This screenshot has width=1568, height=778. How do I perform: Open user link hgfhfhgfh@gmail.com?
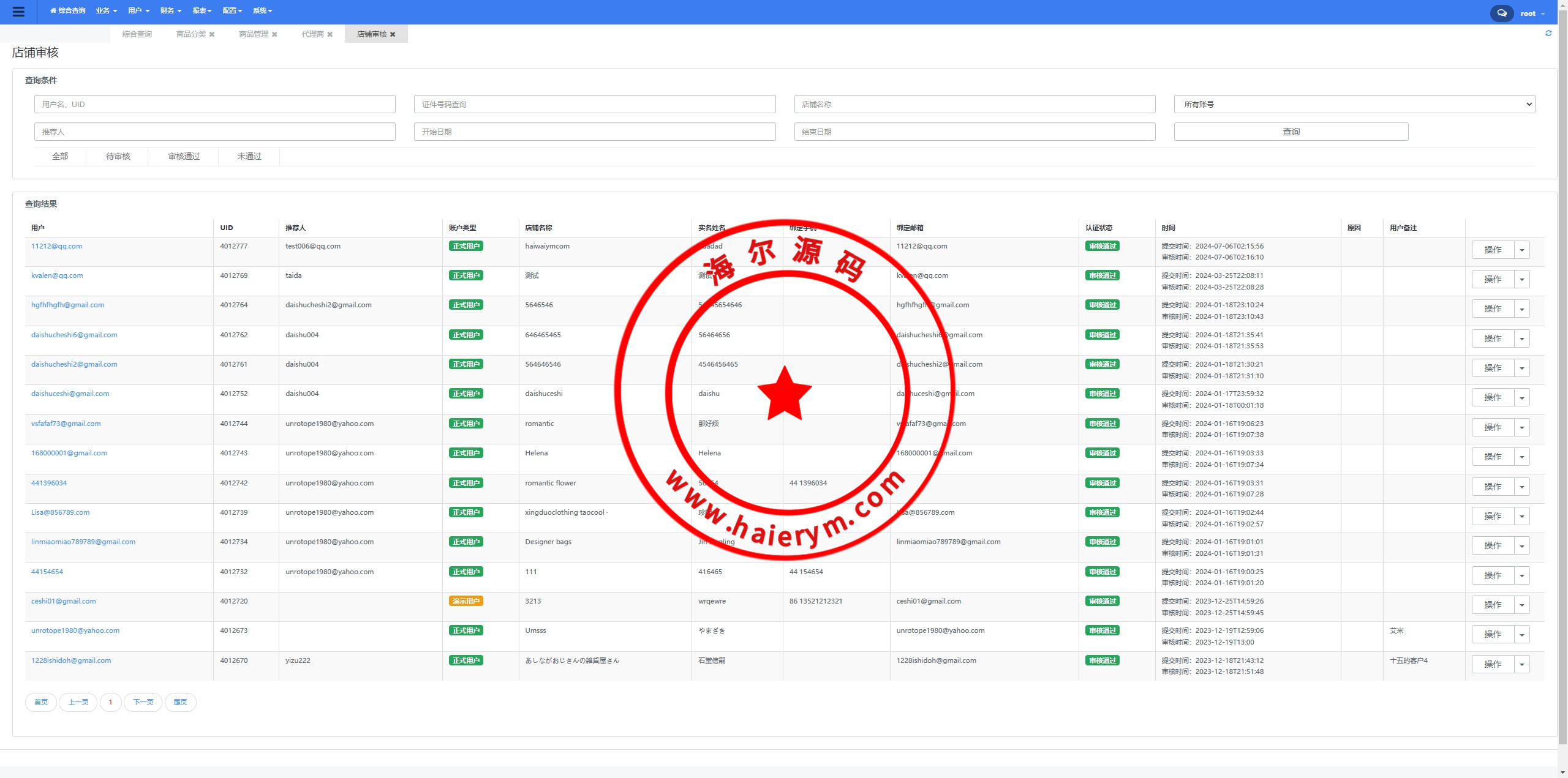(67, 305)
